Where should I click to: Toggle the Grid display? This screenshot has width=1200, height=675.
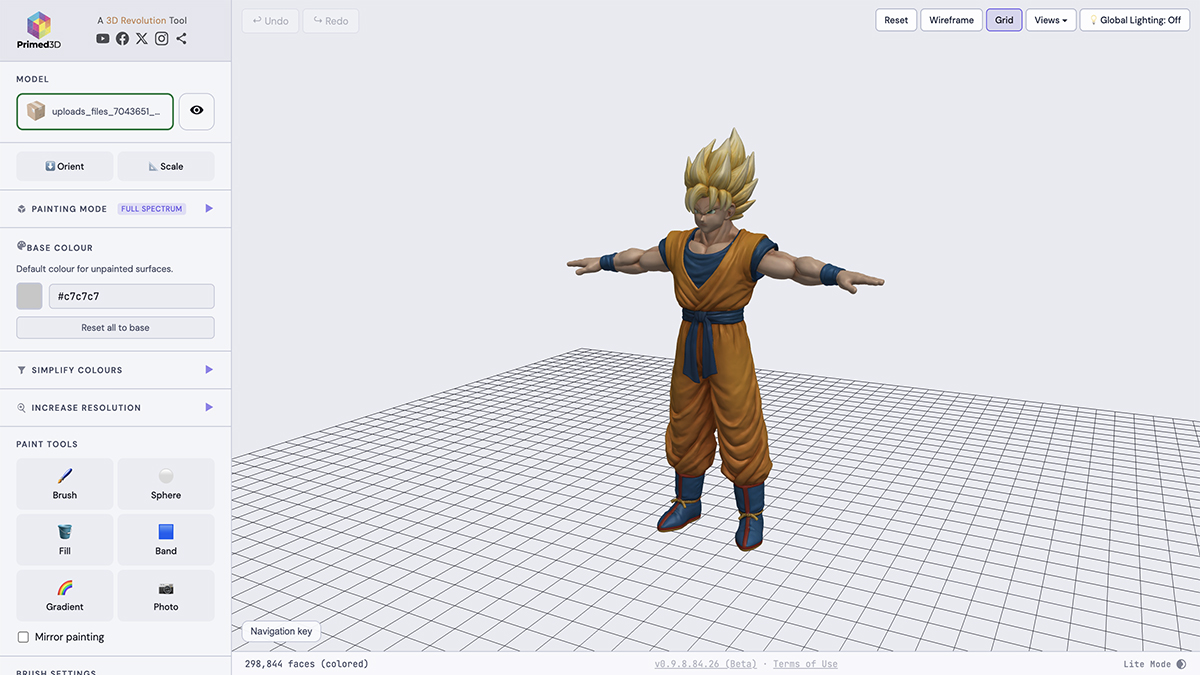pyautogui.click(x=1004, y=20)
